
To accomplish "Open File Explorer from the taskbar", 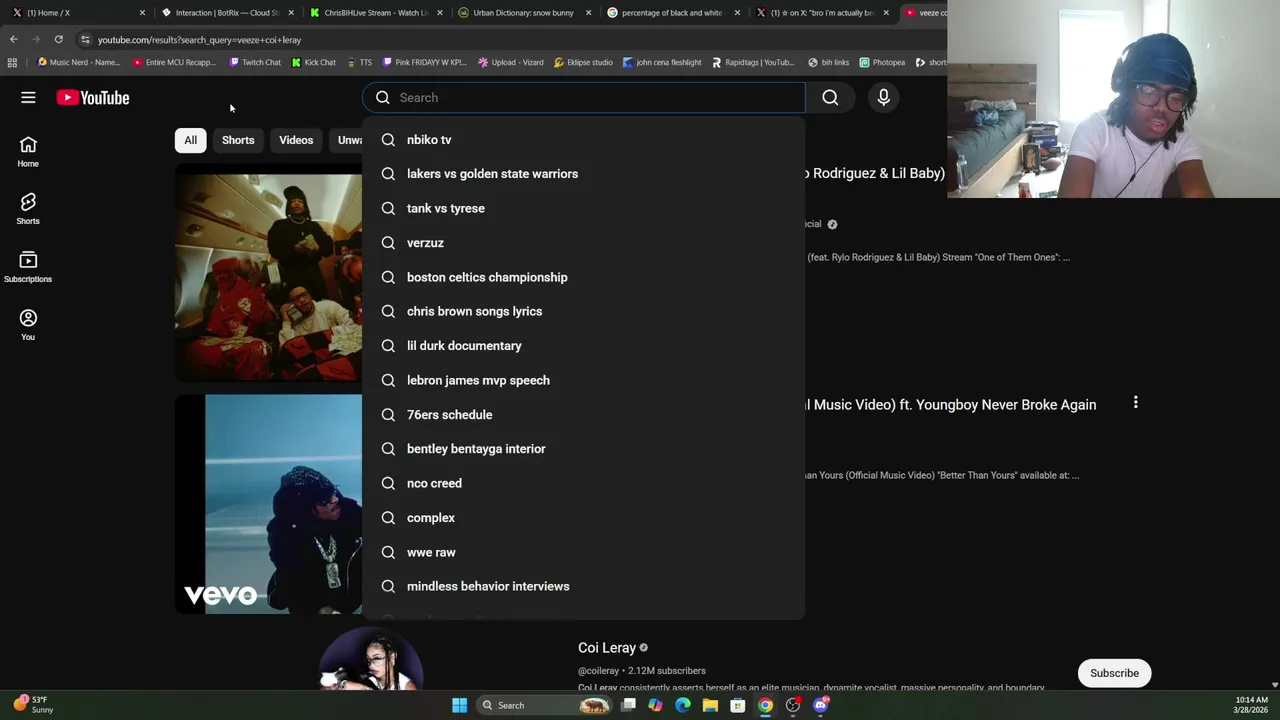I will [x=710, y=705].
